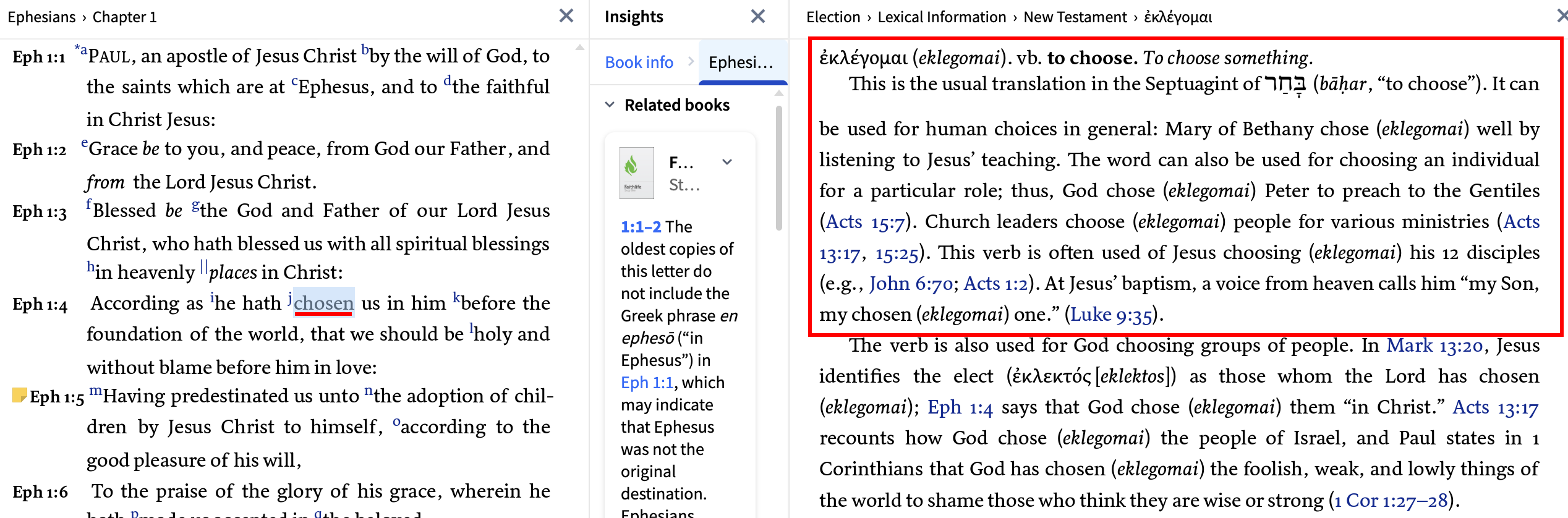Collapse the Related books section
1568x518 pixels.
pyautogui.click(x=610, y=104)
